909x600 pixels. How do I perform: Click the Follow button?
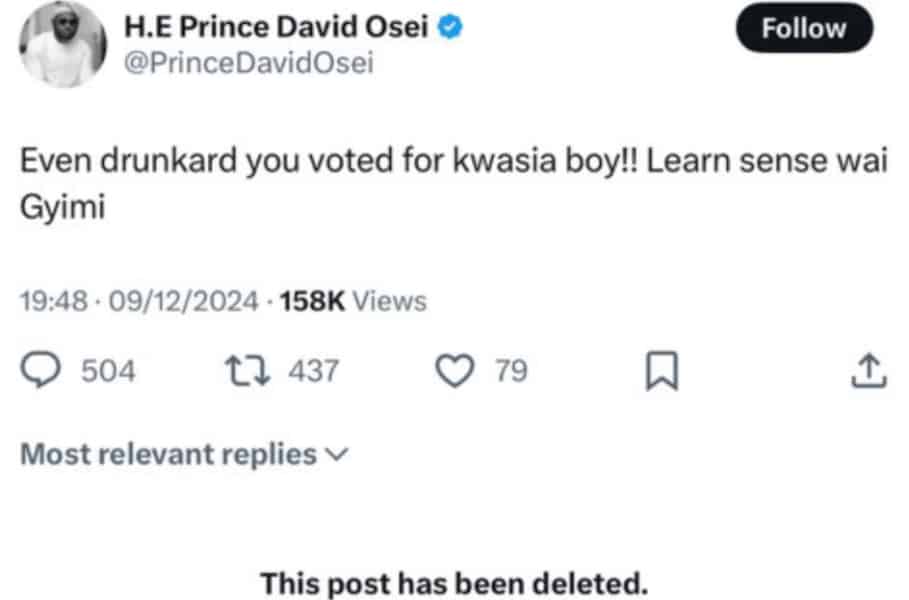(x=804, y=28)
